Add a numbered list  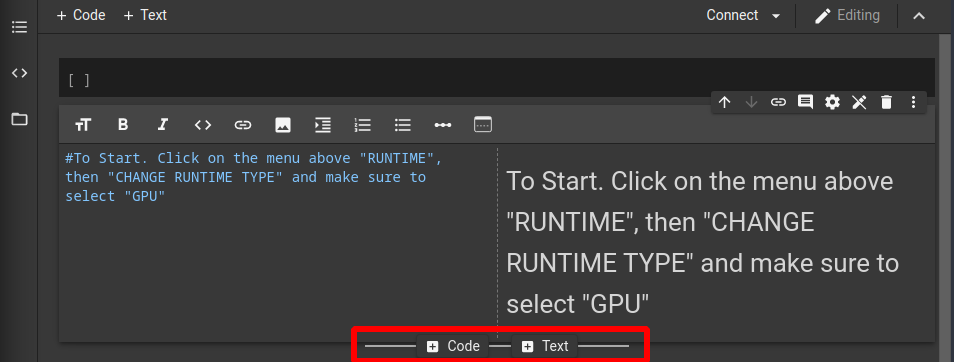pos(363,125)
